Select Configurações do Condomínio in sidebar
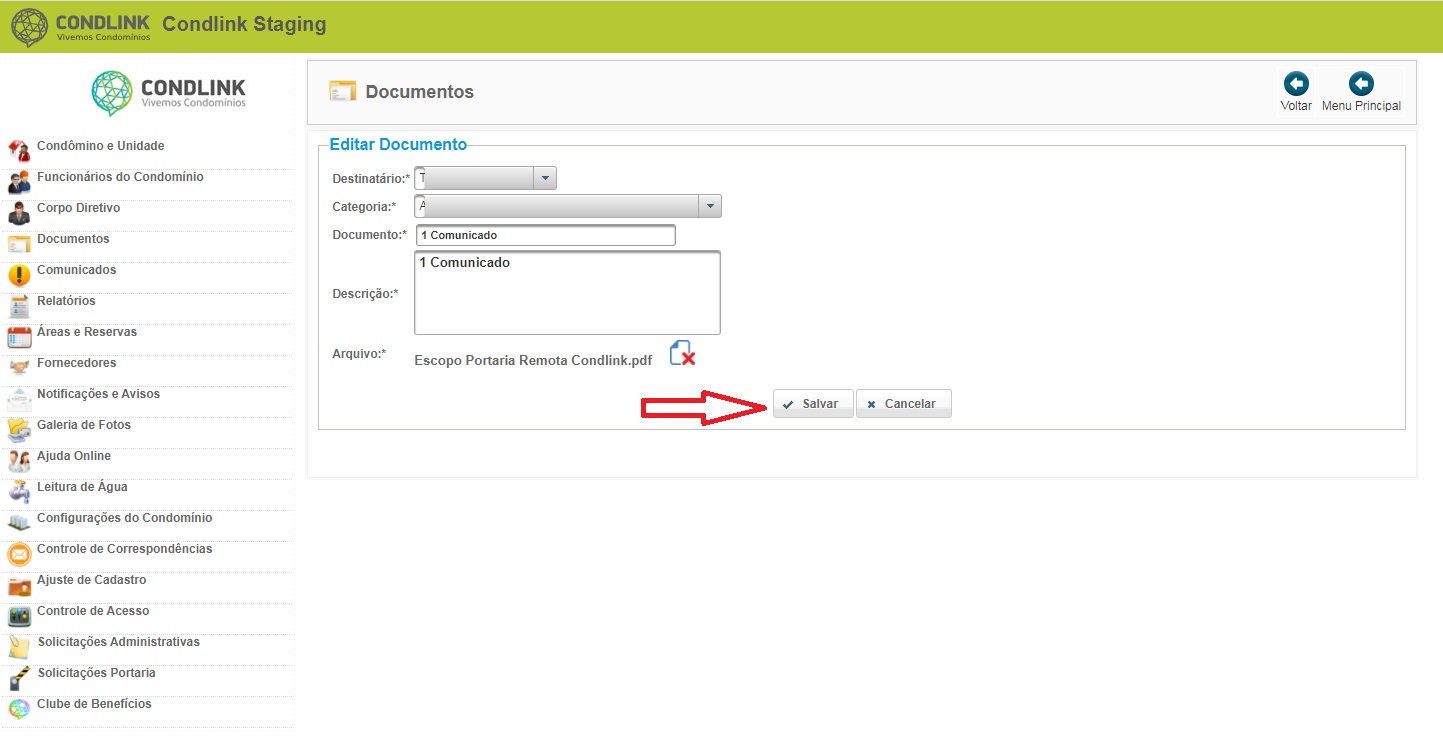This screenshot has height=737, width=1443. point(124,518)
